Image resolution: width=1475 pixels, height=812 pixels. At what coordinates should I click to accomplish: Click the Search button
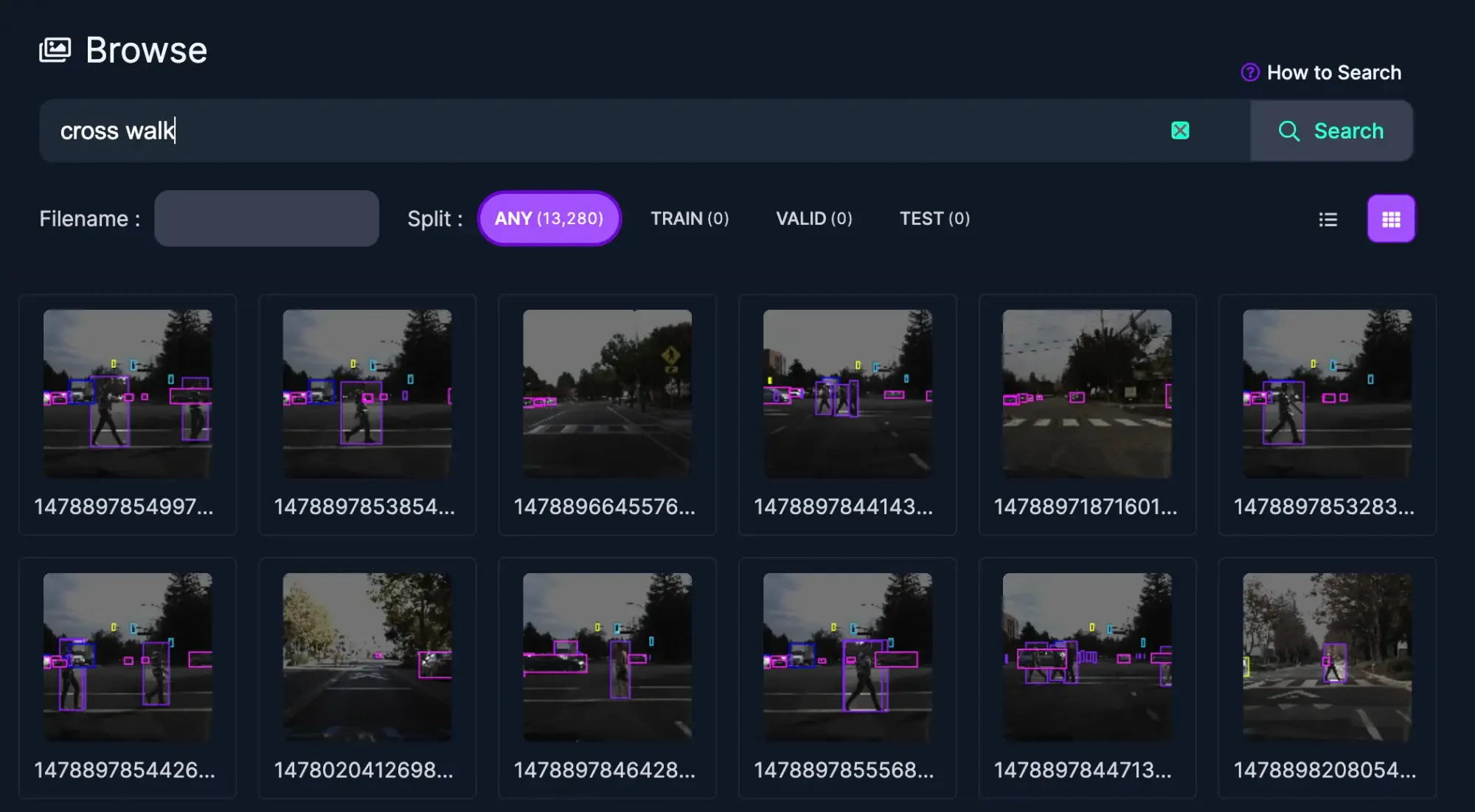tap(1331, 131)
